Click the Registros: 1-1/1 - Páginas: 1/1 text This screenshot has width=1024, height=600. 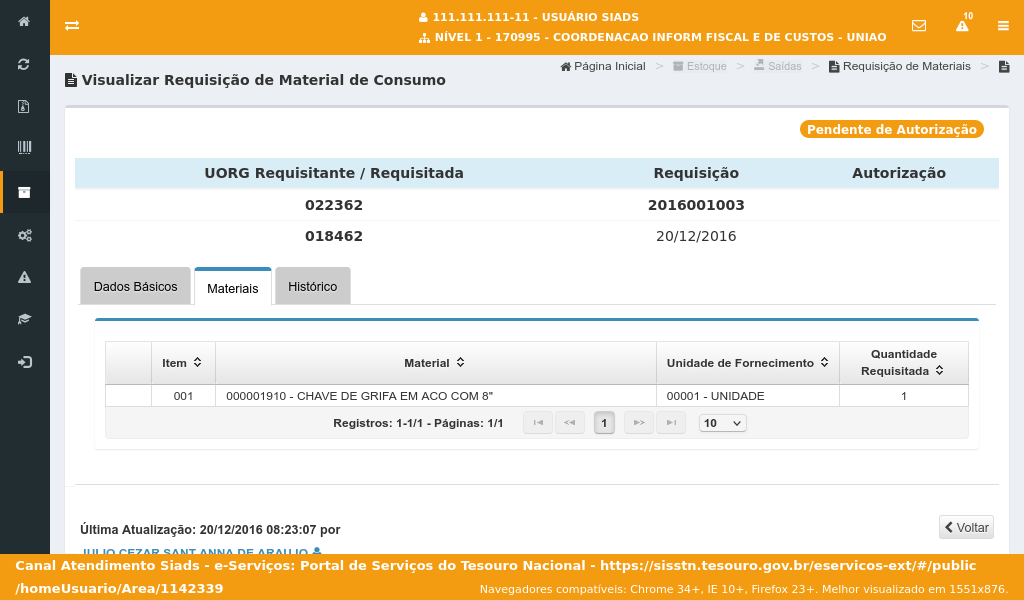(x=418, y=423)
